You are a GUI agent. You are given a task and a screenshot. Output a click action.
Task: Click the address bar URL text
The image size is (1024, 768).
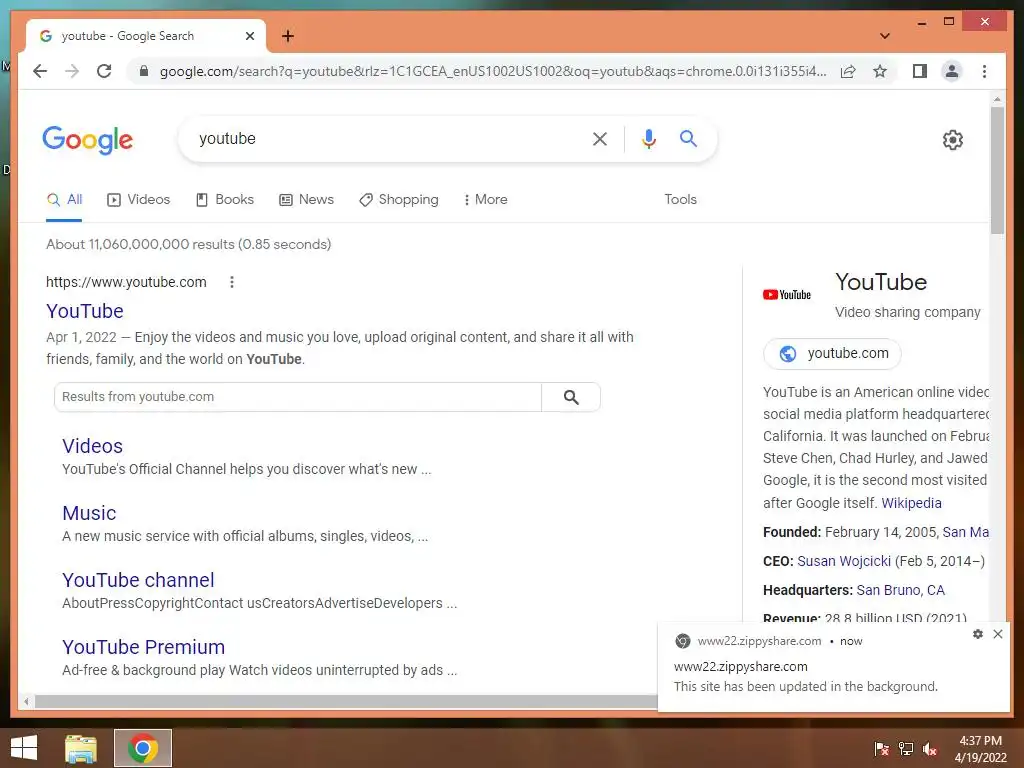coord(493,71)
